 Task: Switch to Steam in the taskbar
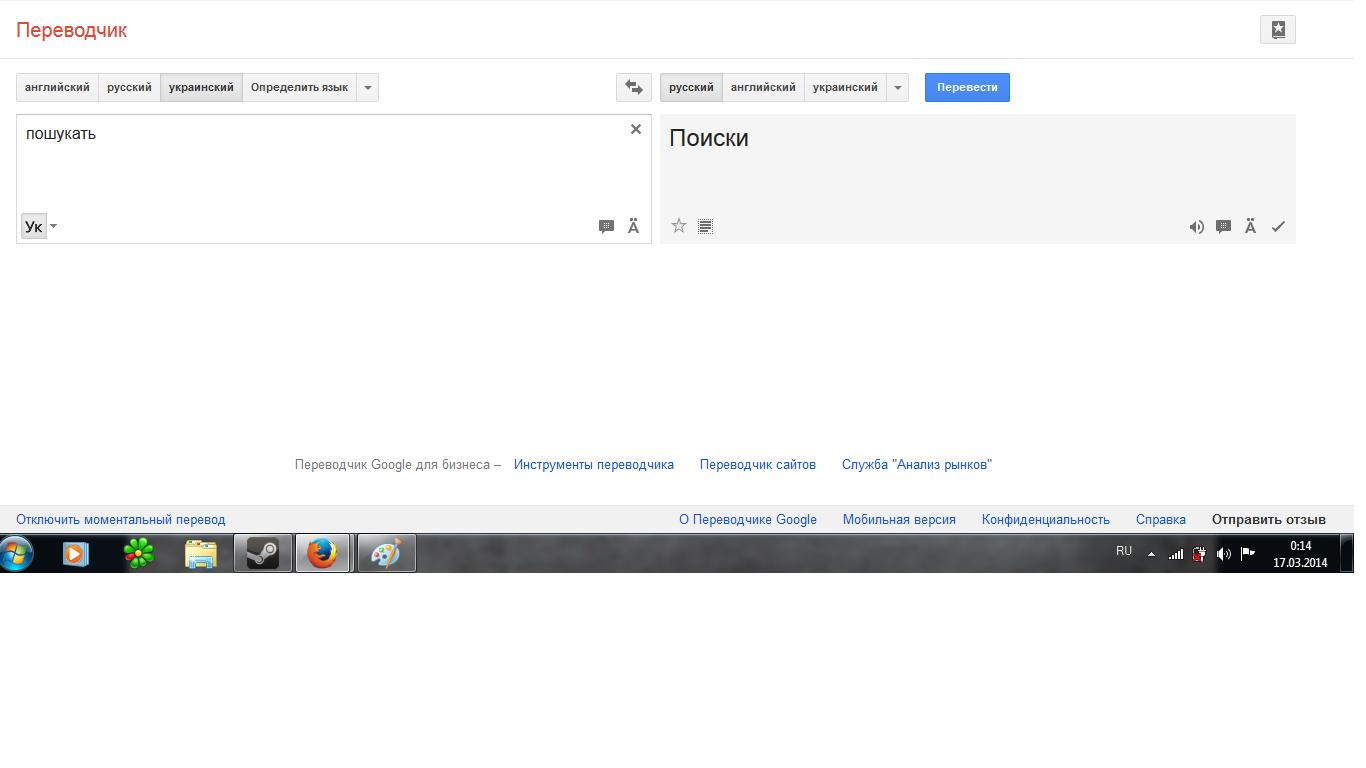click(263, 553)
